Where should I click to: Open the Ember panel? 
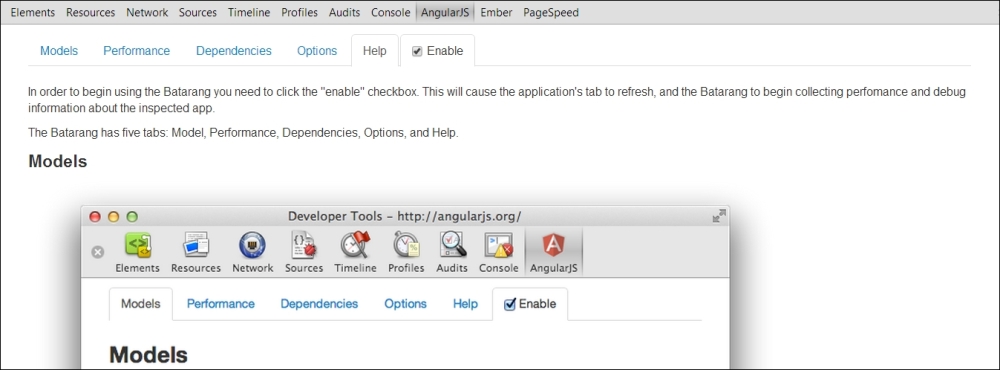click(x=496, y=12)
